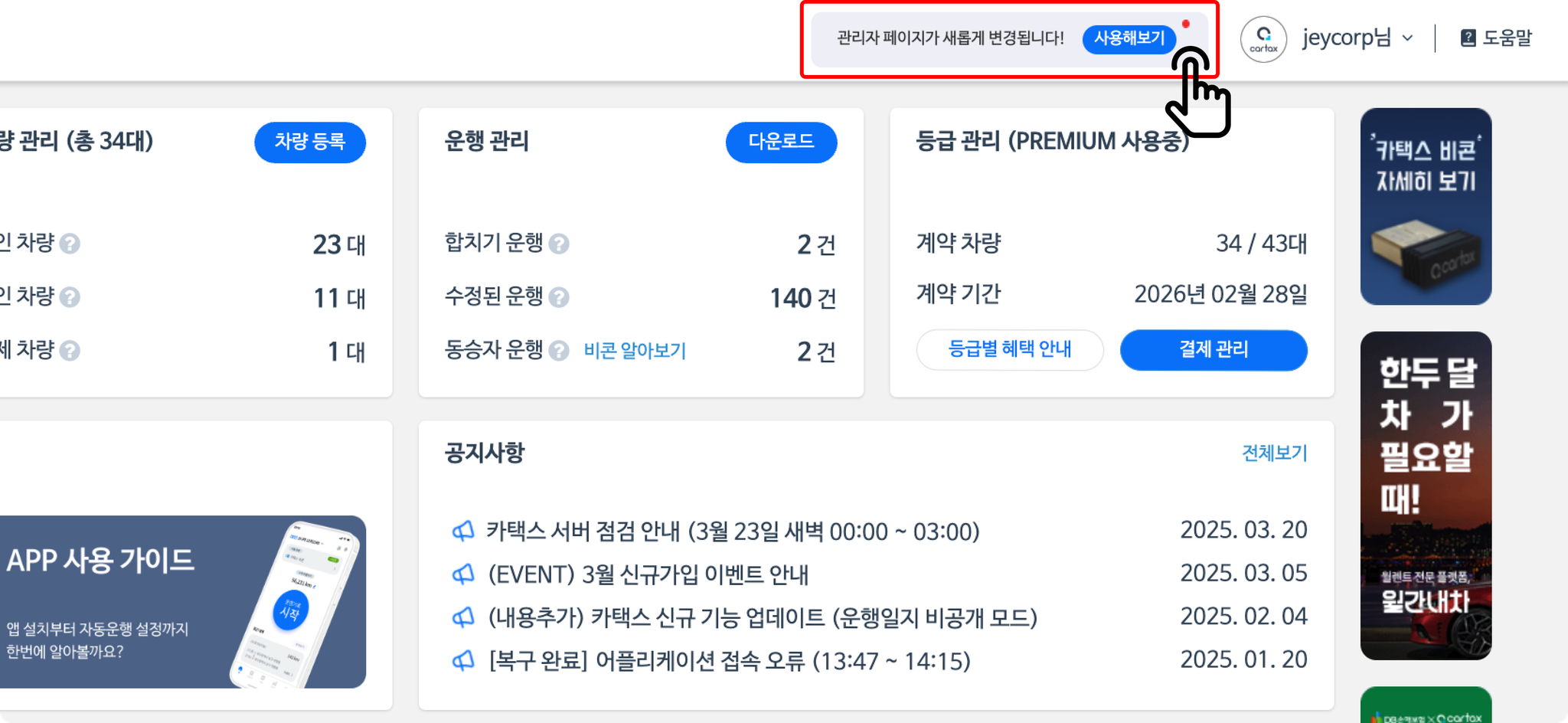This screenshot has height=723, width=1568.
Task: Show help tooltip next to 합치기 운행
Action: 559,244
